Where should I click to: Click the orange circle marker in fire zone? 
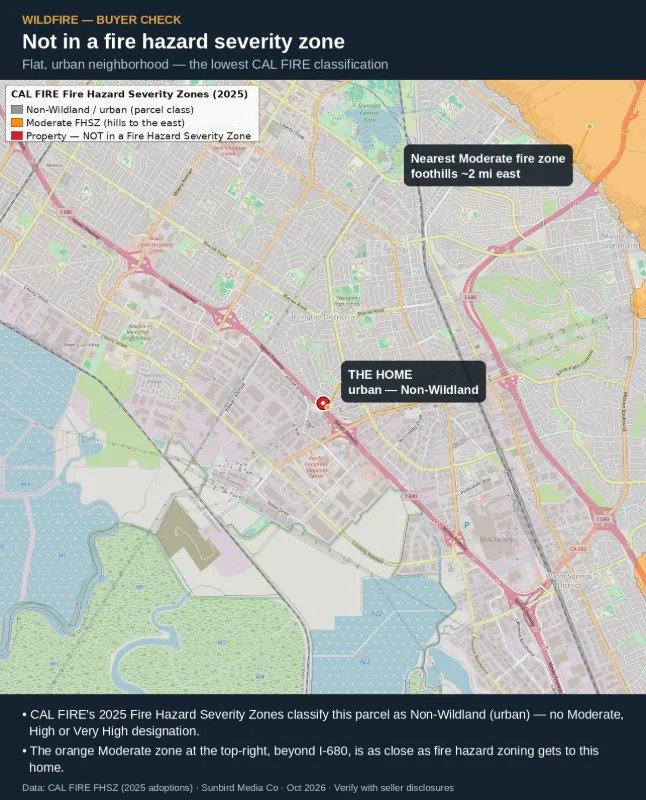pyautogui.click(x=589, y=126)
